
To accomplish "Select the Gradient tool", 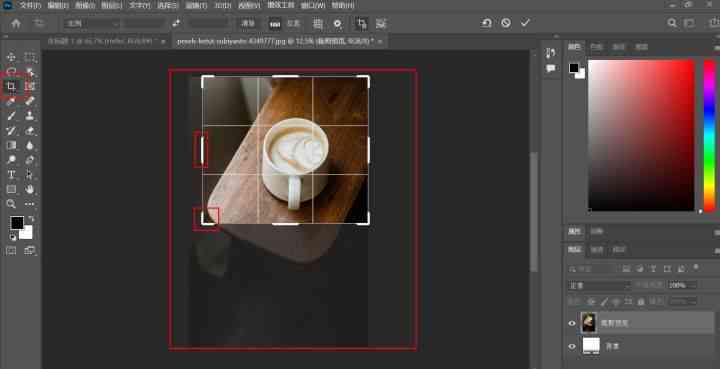I will pyautogui.click(x=11, y=145).
